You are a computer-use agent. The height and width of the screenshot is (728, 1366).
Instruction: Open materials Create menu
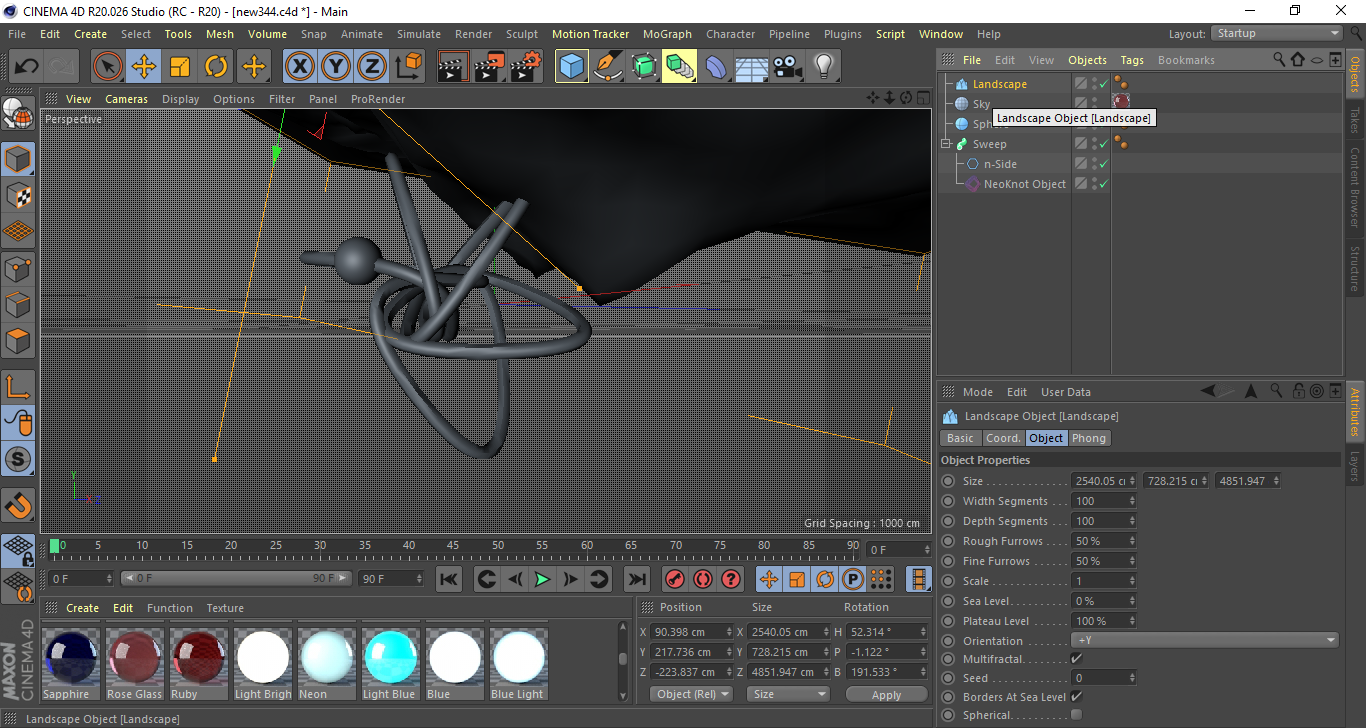[83, 608]
